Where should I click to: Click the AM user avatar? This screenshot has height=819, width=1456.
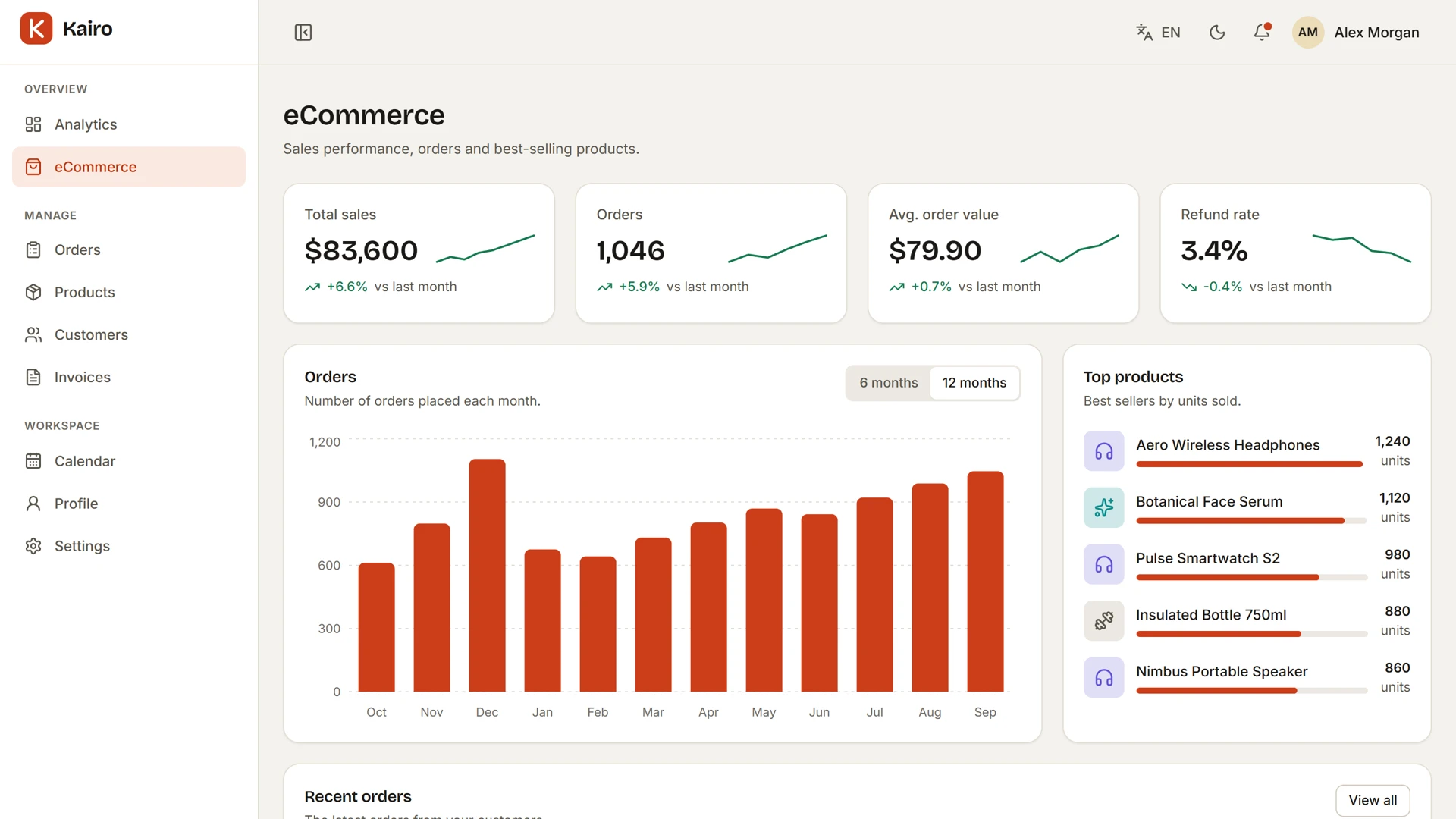pos(1308,33)
